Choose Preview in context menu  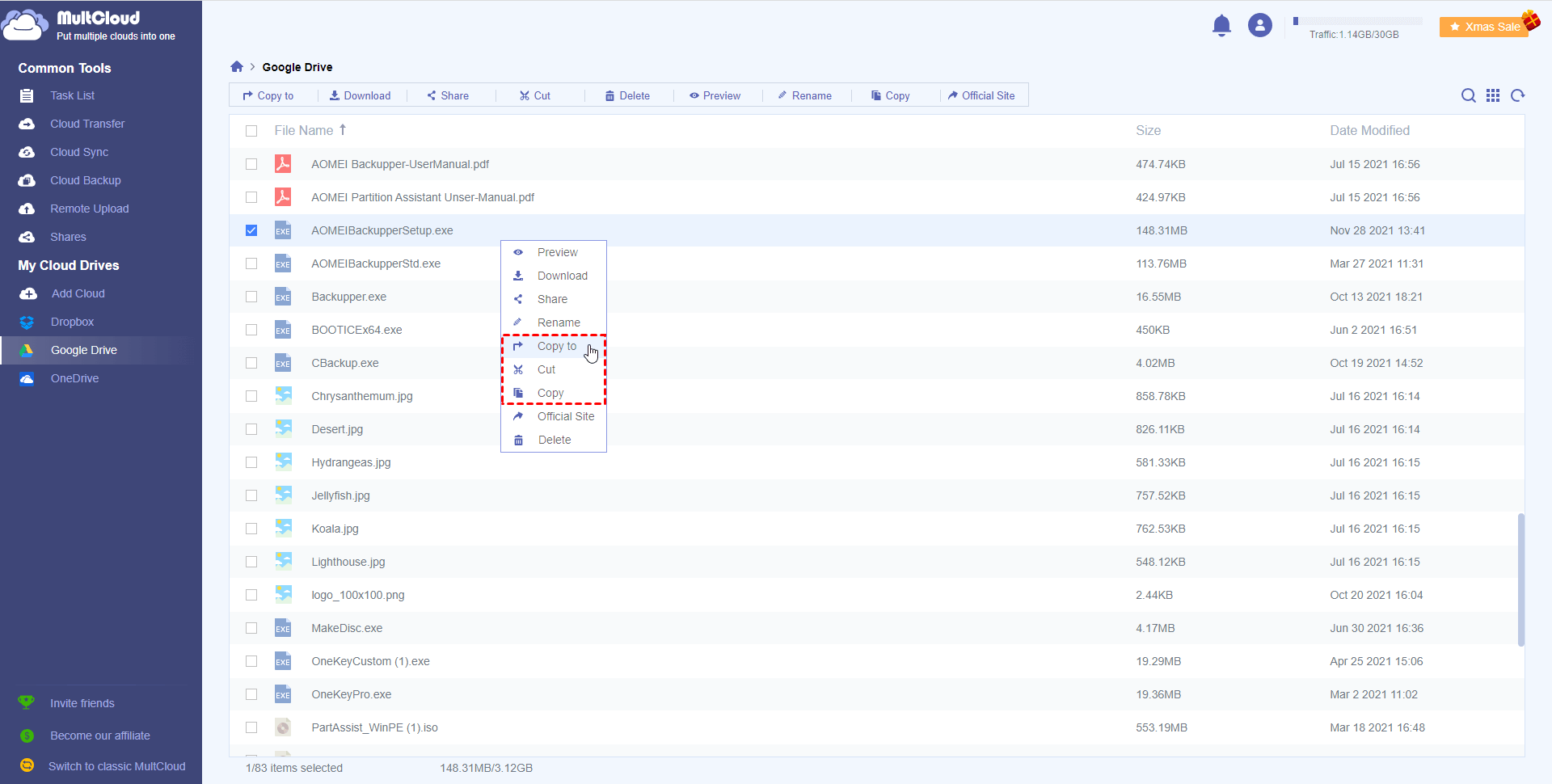click(x=554, y=252)
